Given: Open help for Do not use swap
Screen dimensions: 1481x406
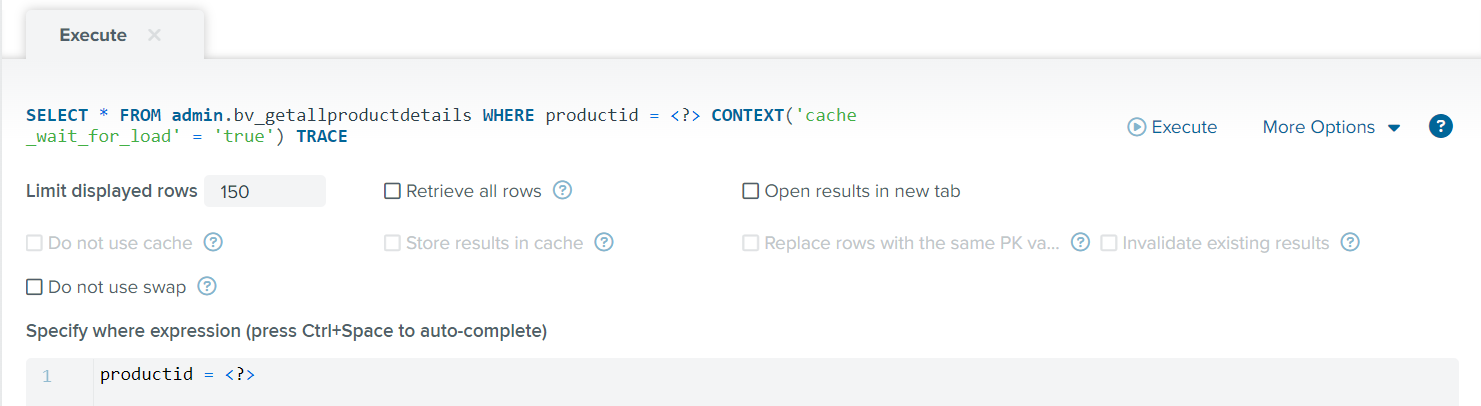Looking at the screenshot, I should 207,287.
